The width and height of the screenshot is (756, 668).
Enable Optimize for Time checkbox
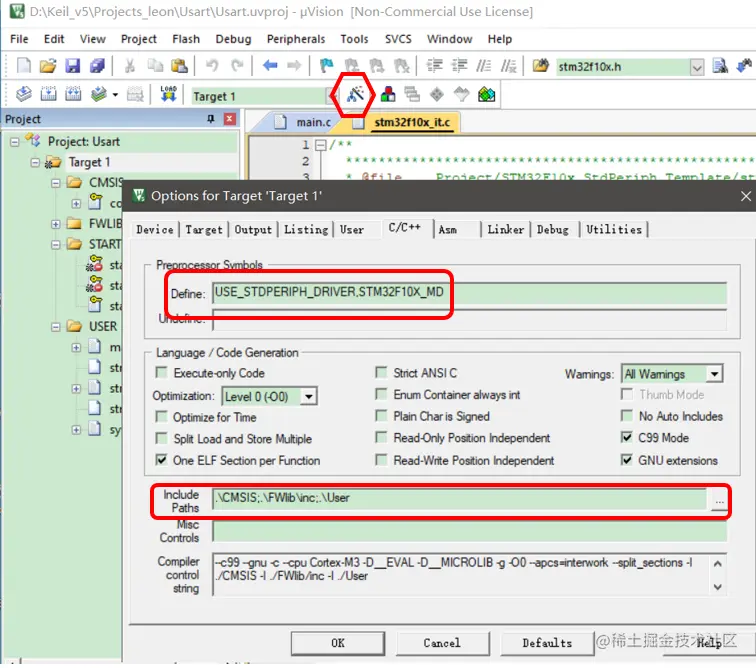click(162, 416)
